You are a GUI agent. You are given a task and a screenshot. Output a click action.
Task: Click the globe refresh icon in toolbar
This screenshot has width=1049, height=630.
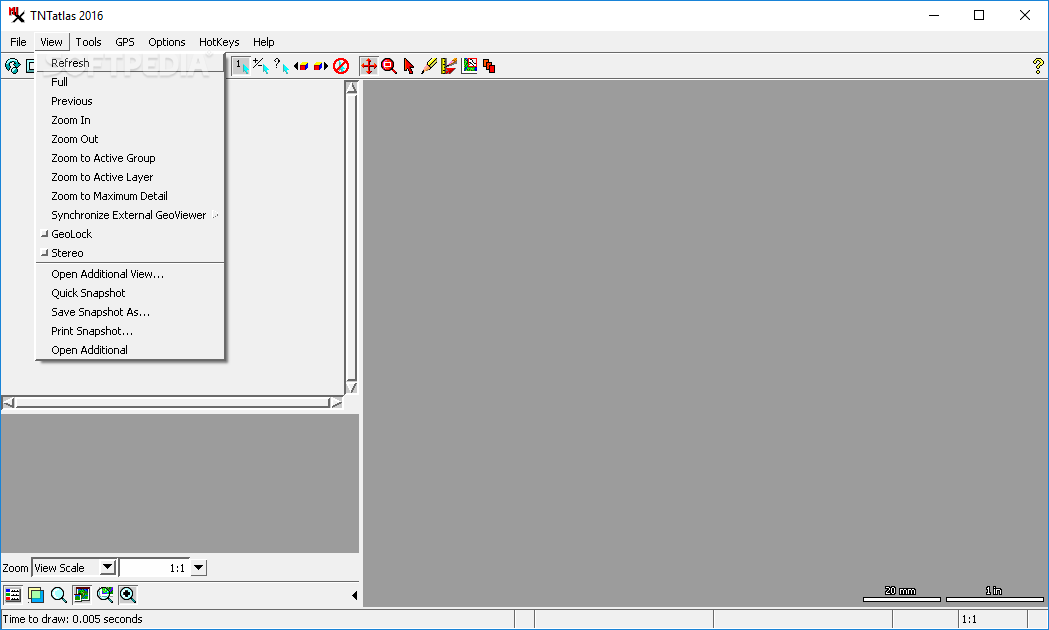tap(12, 66)
